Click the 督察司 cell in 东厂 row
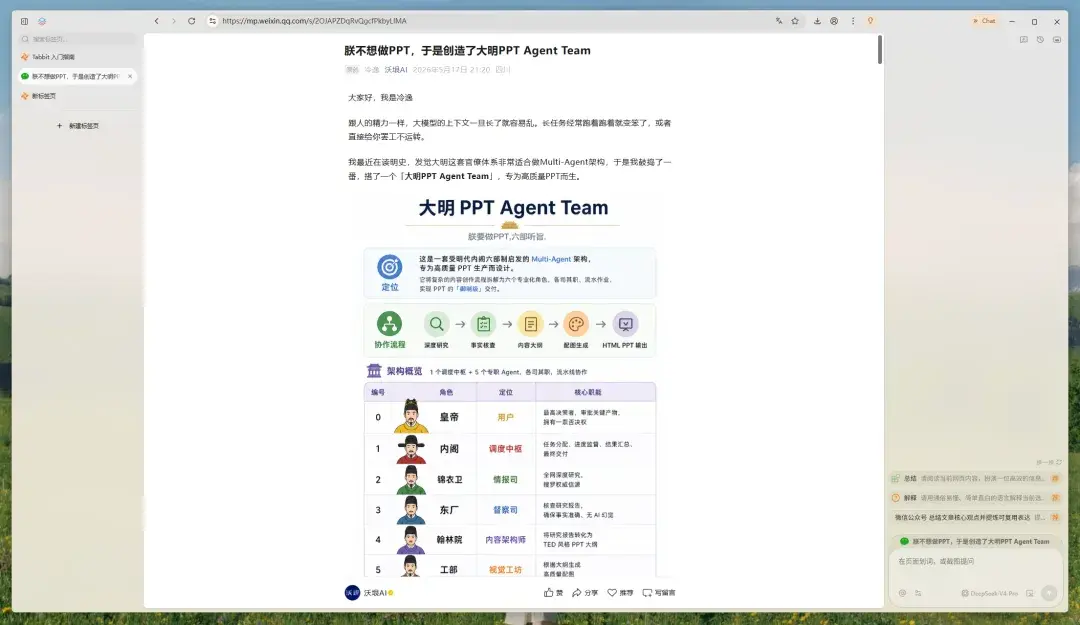The width and height of the screenshot is (1080, 625). (x=506, y=510)
